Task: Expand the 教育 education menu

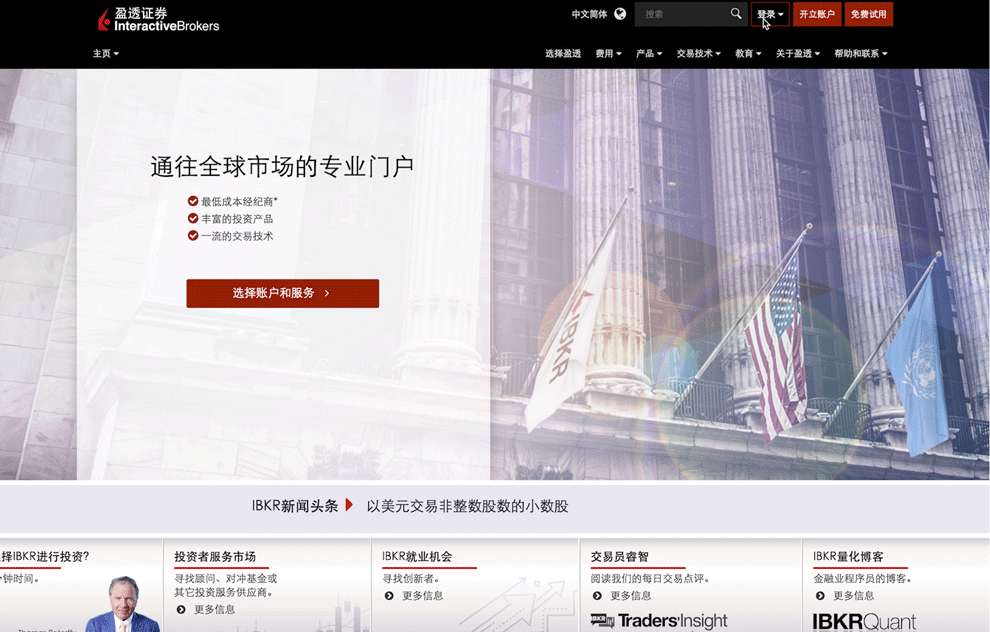Action: pyautogui.click(x=748, y=54)
